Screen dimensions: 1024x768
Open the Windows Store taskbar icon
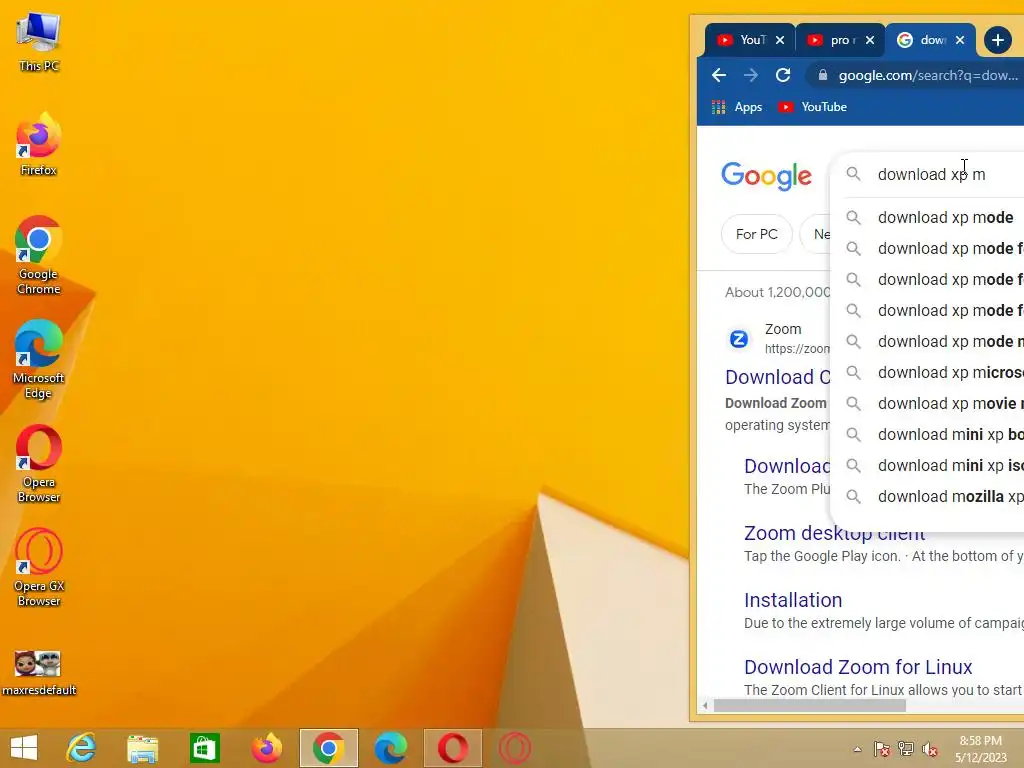204,748
